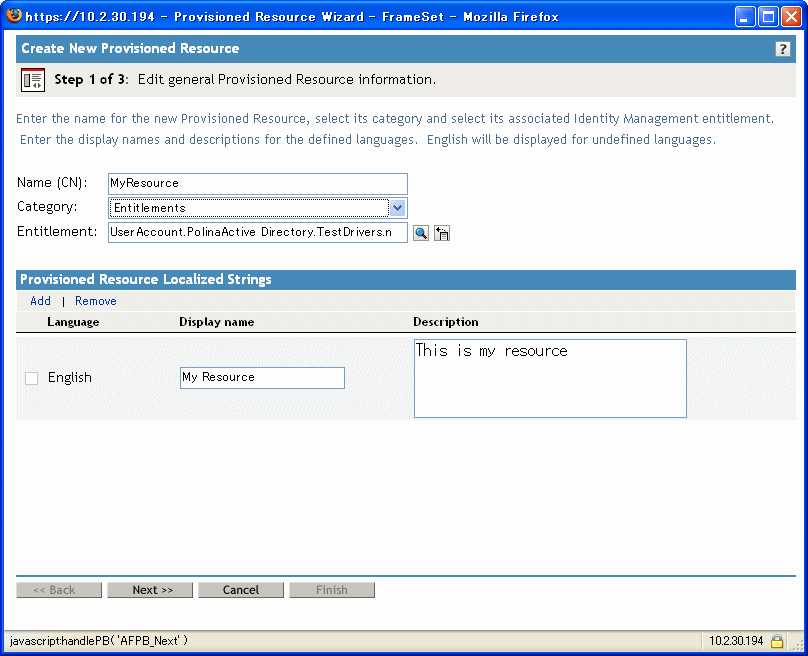Click the Entitlement input field
Viewport: 808px width, 656px height.
258,232
